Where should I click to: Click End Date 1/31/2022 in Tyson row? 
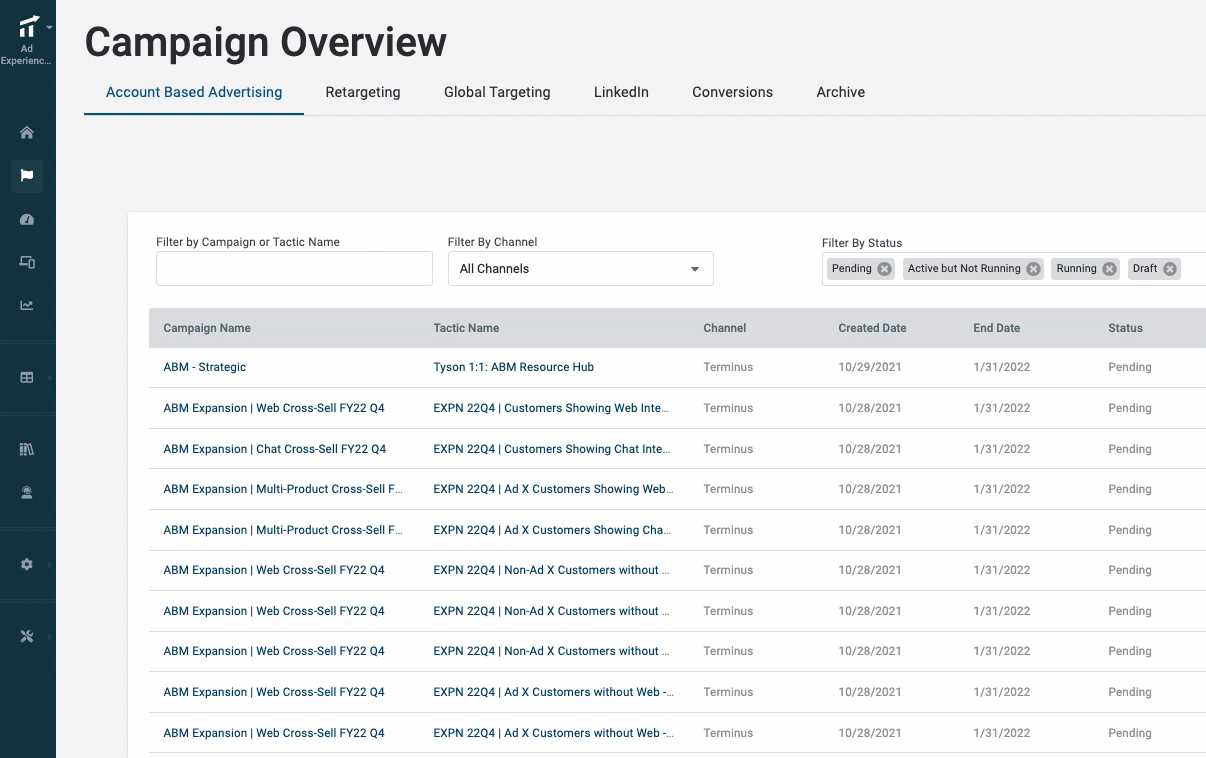(x=1001, y=367)
